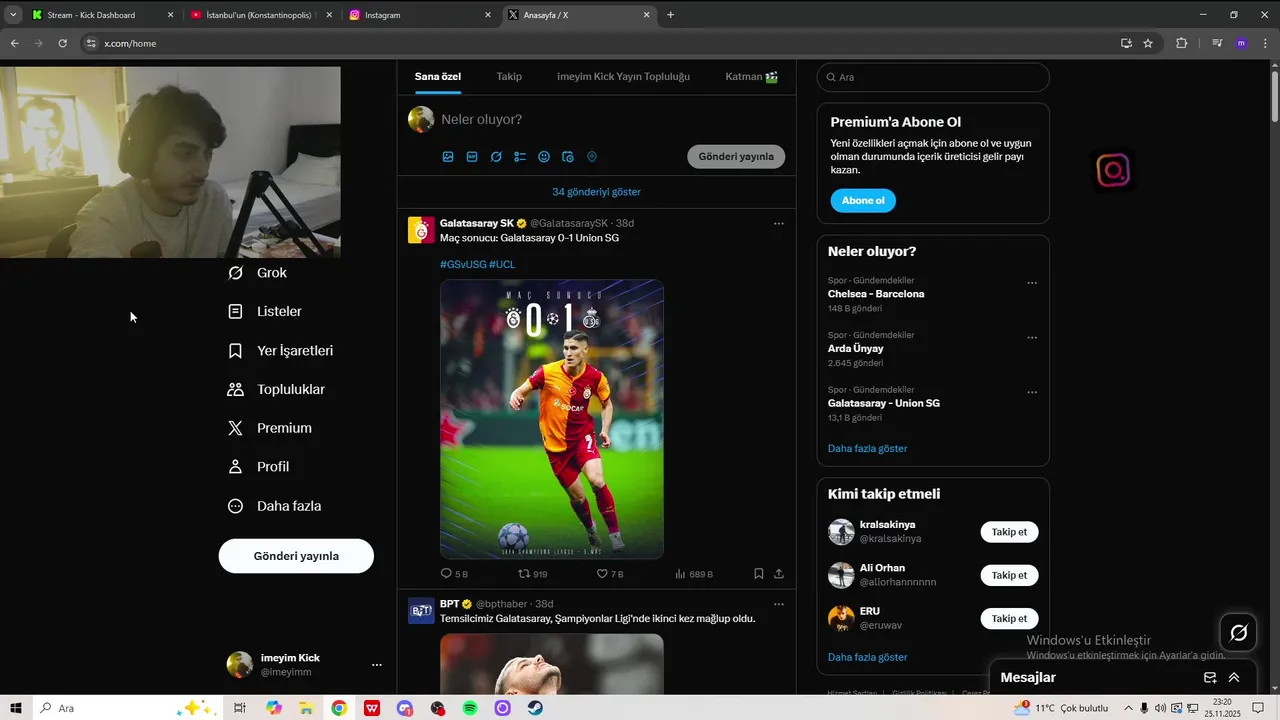This screenshot has height=720, width=1280.
Task: Open Steam from the taskbar
Action: [x=535, y=708]
